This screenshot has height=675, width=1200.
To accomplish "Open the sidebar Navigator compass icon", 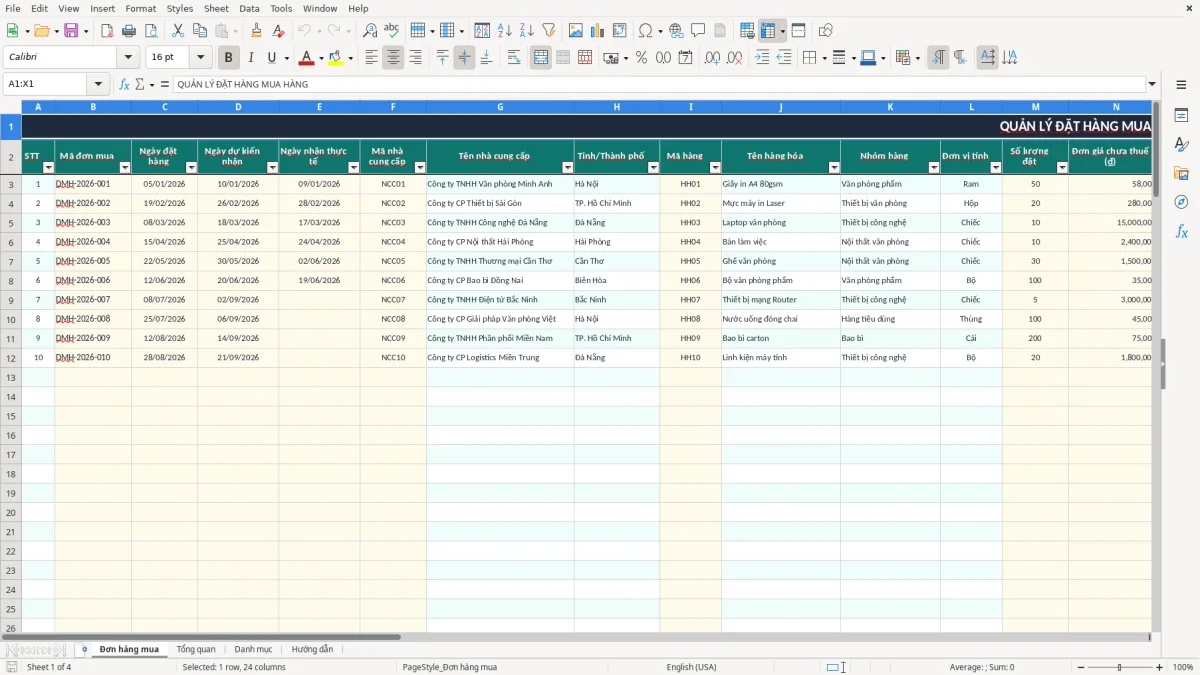I will [x=1181, y=202].
